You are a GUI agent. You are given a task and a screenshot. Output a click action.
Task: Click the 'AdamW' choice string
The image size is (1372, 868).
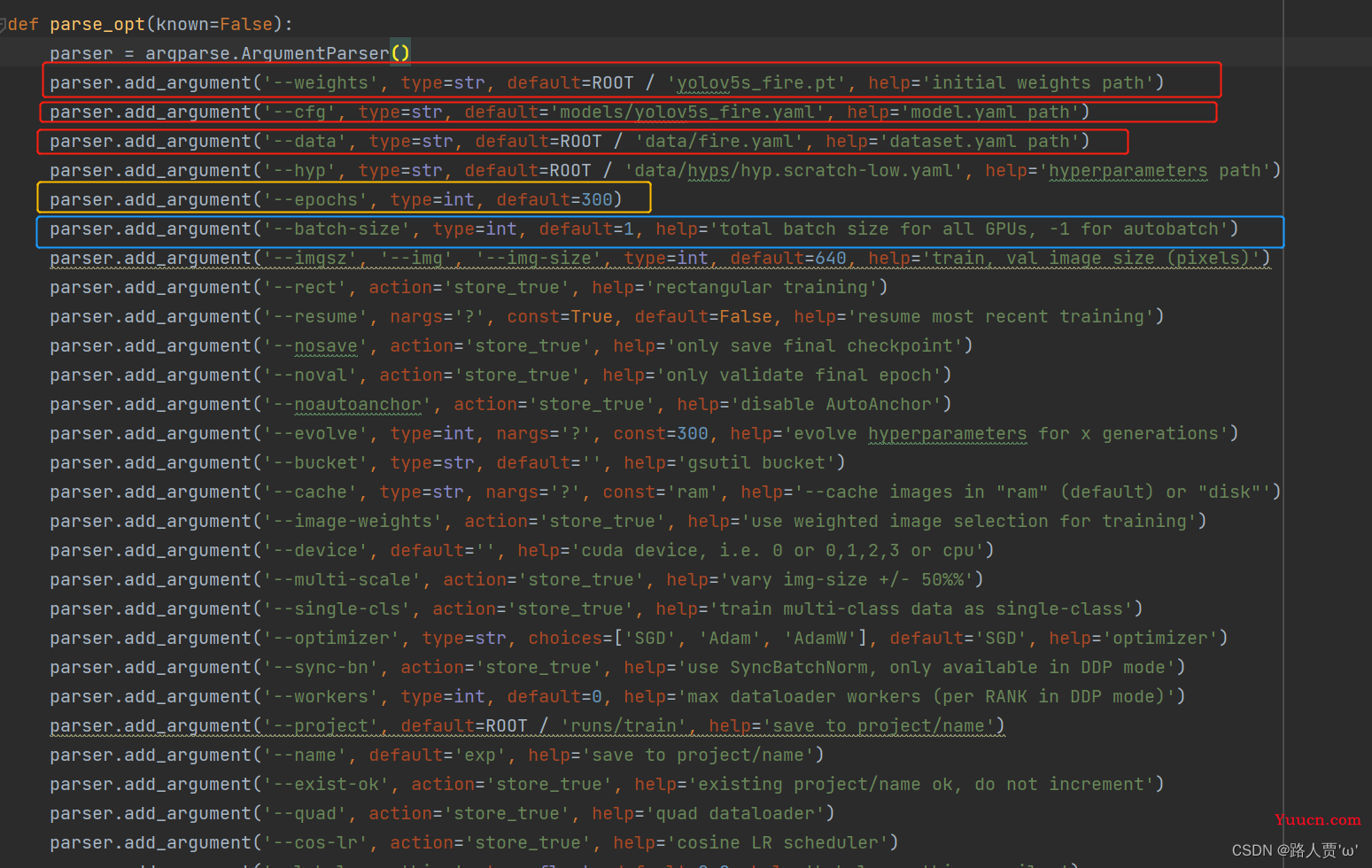tap(820, 639)
